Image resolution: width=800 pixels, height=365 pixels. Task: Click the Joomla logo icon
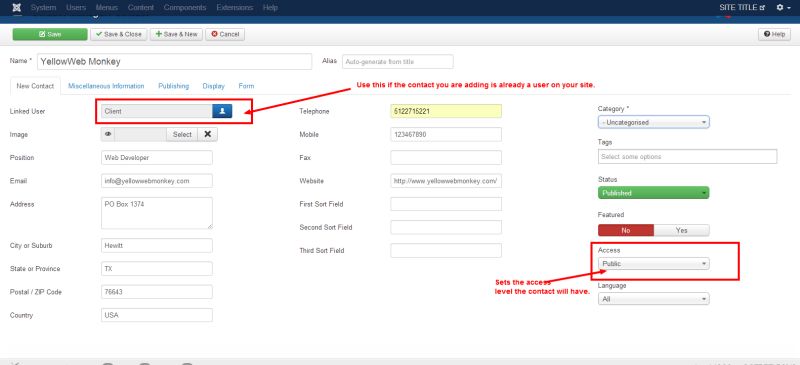pyautogui.click(x=17, y=8)
